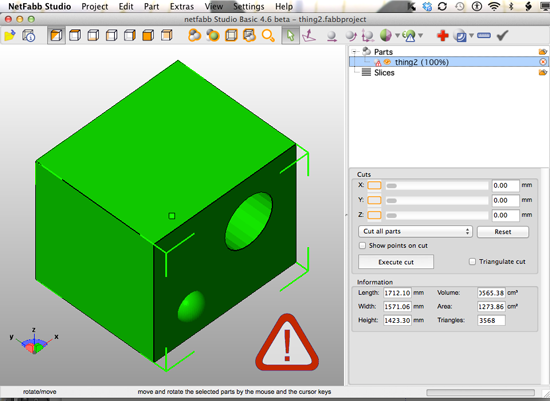
Task: Expand the analysis dropdown arrow
Action: 421,35
